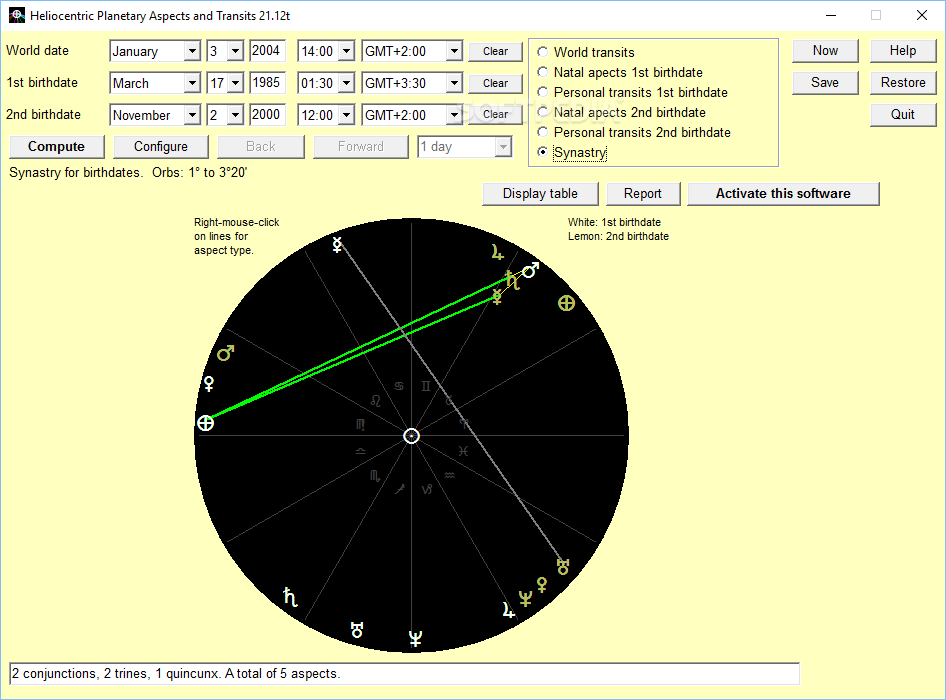Click the white Venus glyph on the chart
The image size is (946, 700).
(x=209, y=384)
